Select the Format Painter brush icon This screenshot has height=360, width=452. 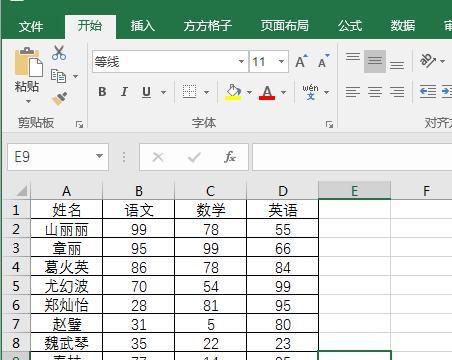[59, 99]
